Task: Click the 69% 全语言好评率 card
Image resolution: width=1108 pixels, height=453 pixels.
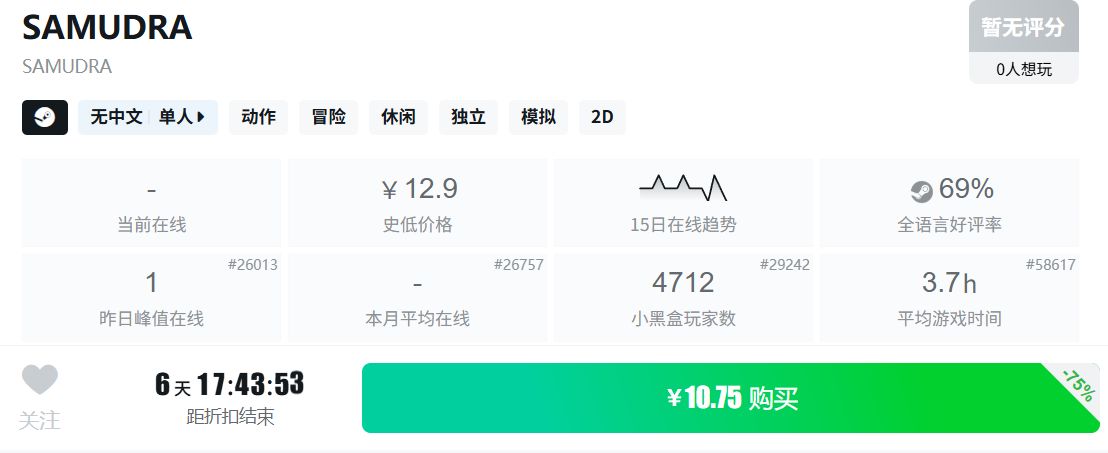Action: pos(949,203)
